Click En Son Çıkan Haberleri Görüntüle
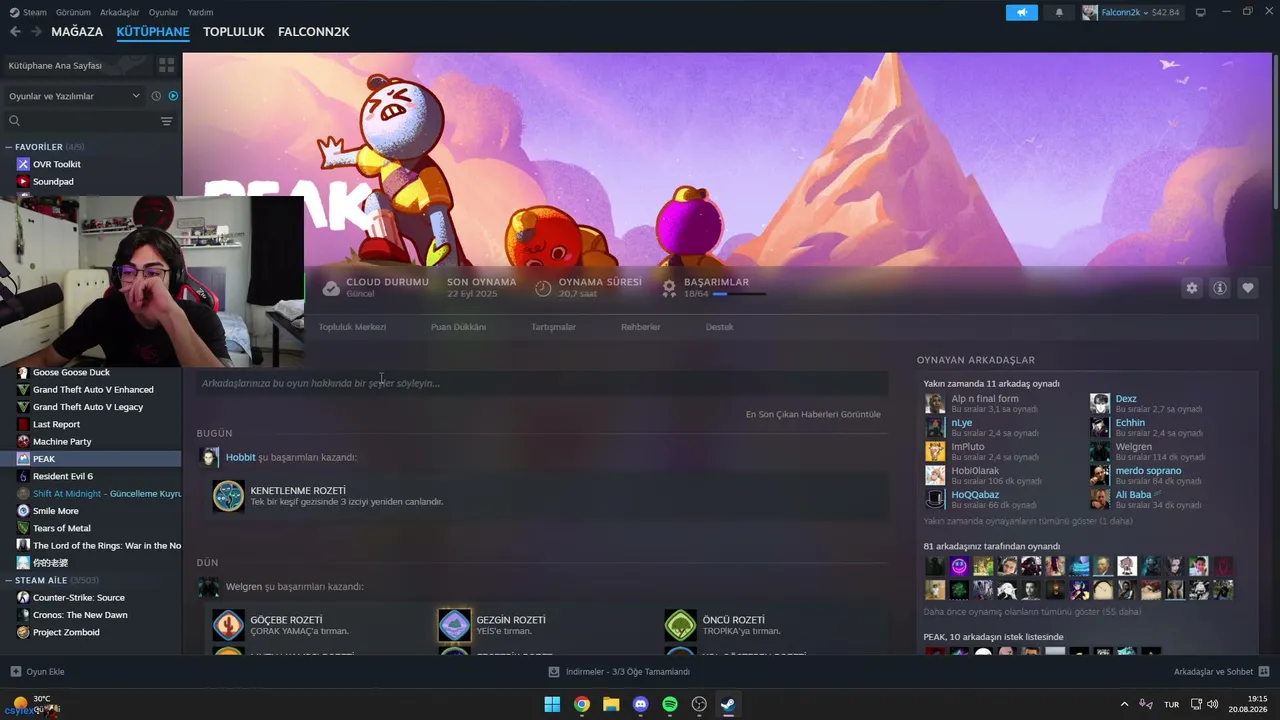 [x=813, y=414]
